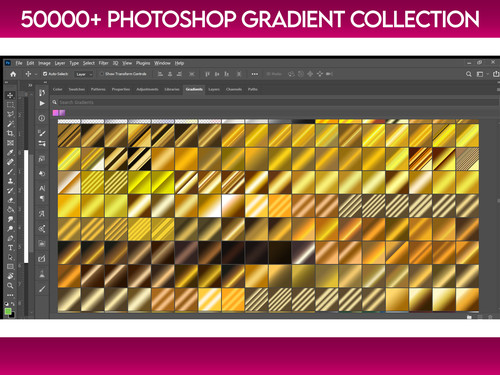500x375 pixels.
Task: Click the align left edges icon
Action: (x=160, y=74)
